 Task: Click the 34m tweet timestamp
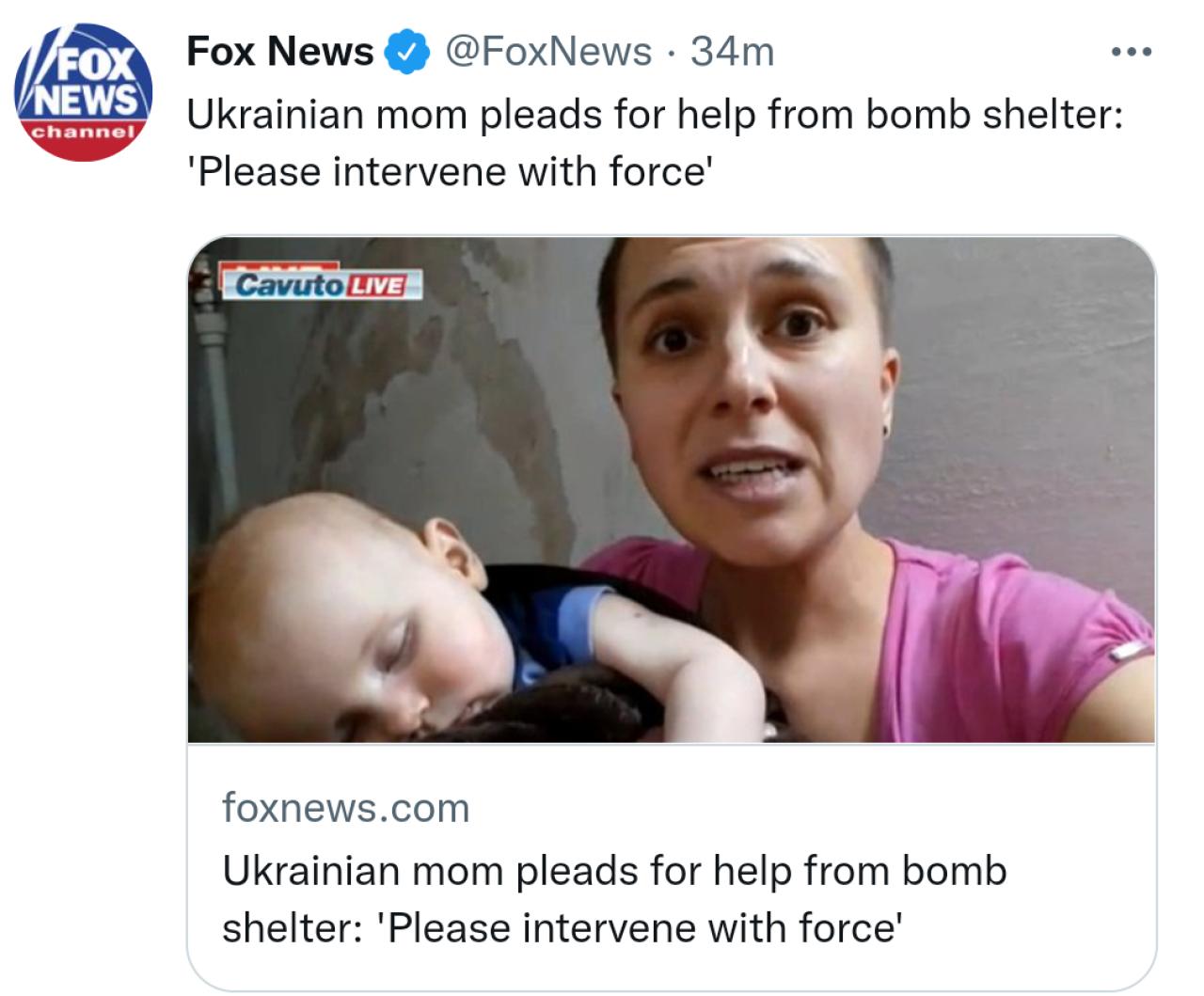(x=732, y=52)
